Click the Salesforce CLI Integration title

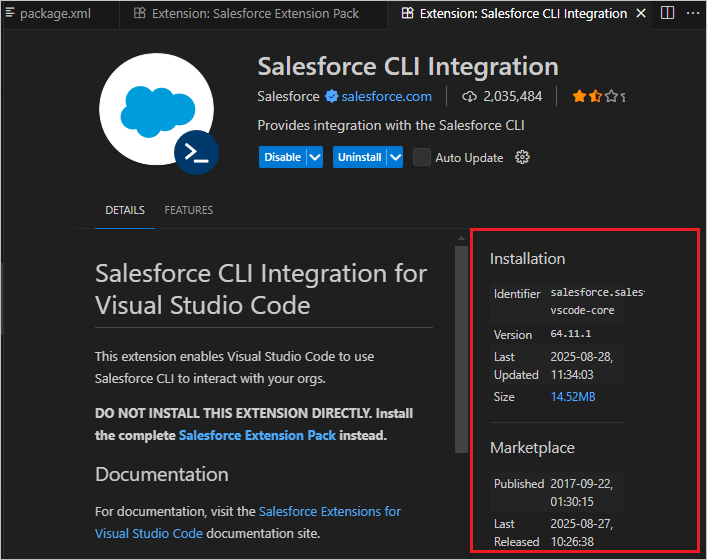click(408, 67)
